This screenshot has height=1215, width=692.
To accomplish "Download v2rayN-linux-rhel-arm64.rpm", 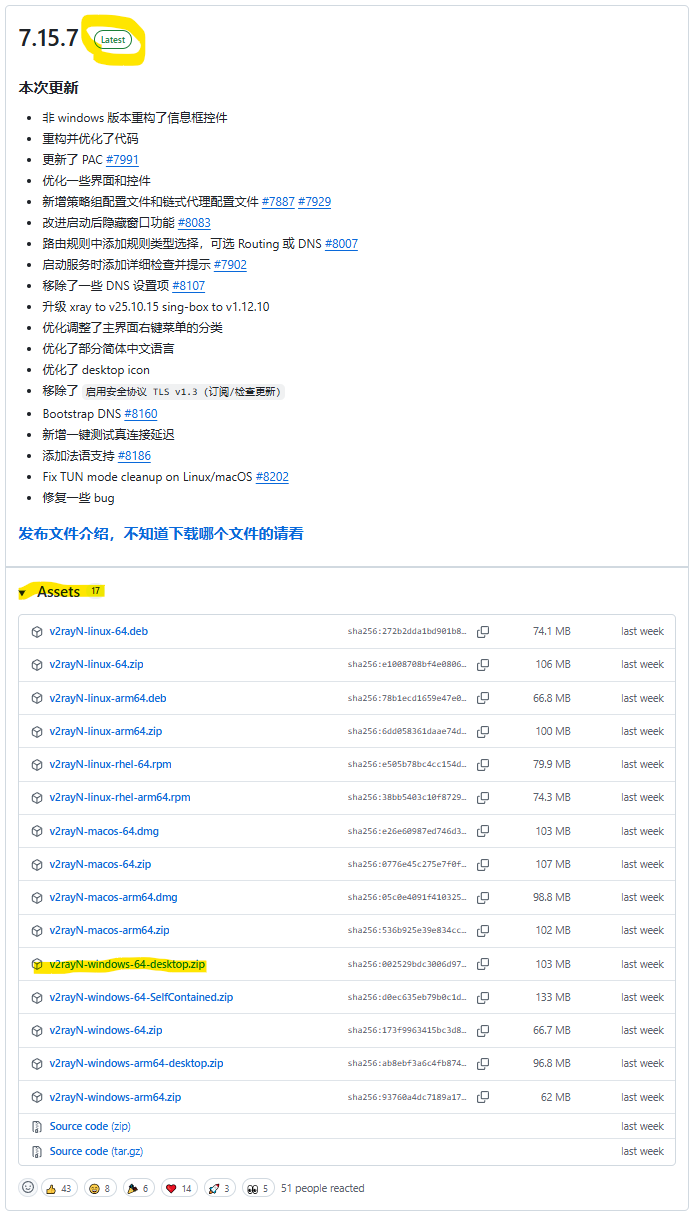I will (x=119, y=798).
